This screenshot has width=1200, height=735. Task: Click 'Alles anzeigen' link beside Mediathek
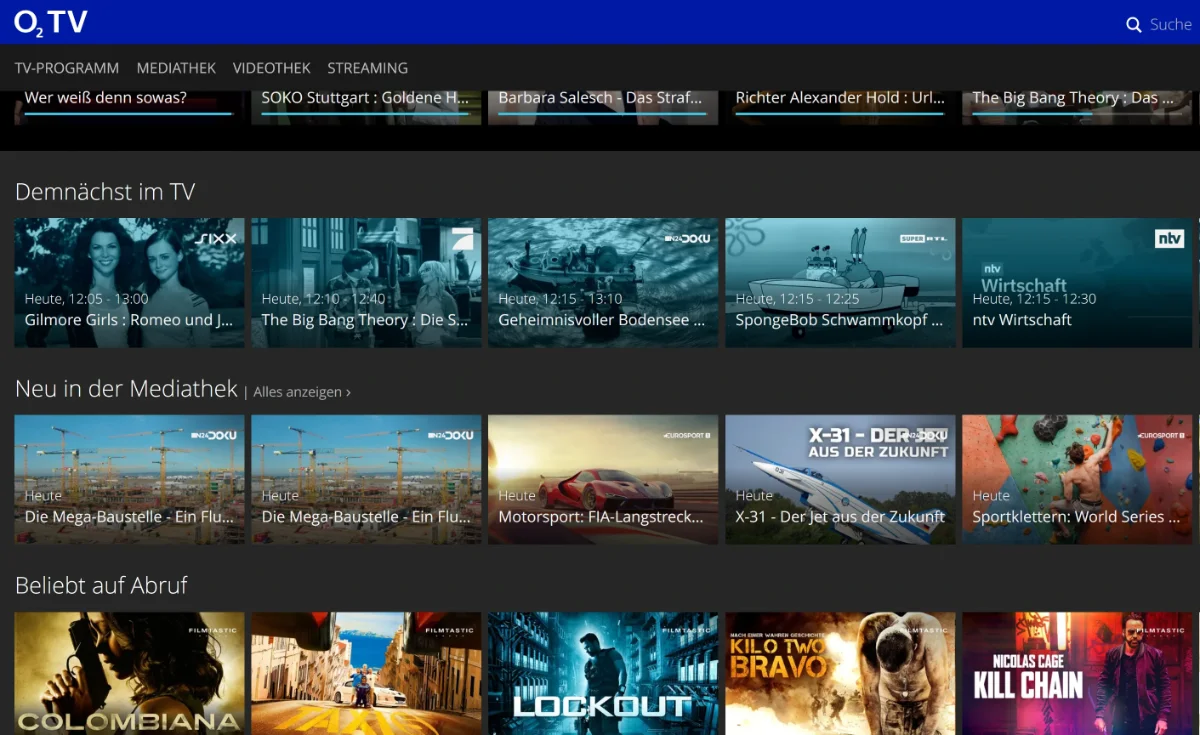(302, 392)
